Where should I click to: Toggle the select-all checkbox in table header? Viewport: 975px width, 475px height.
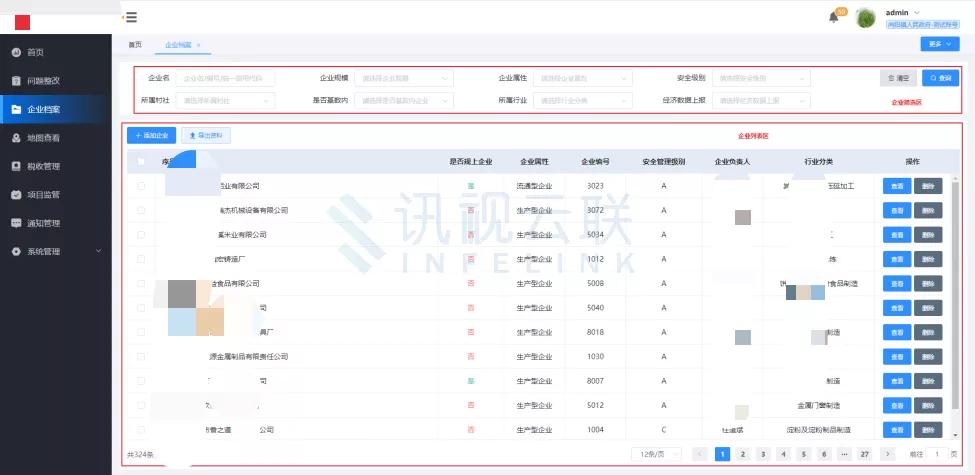point(141,161)
